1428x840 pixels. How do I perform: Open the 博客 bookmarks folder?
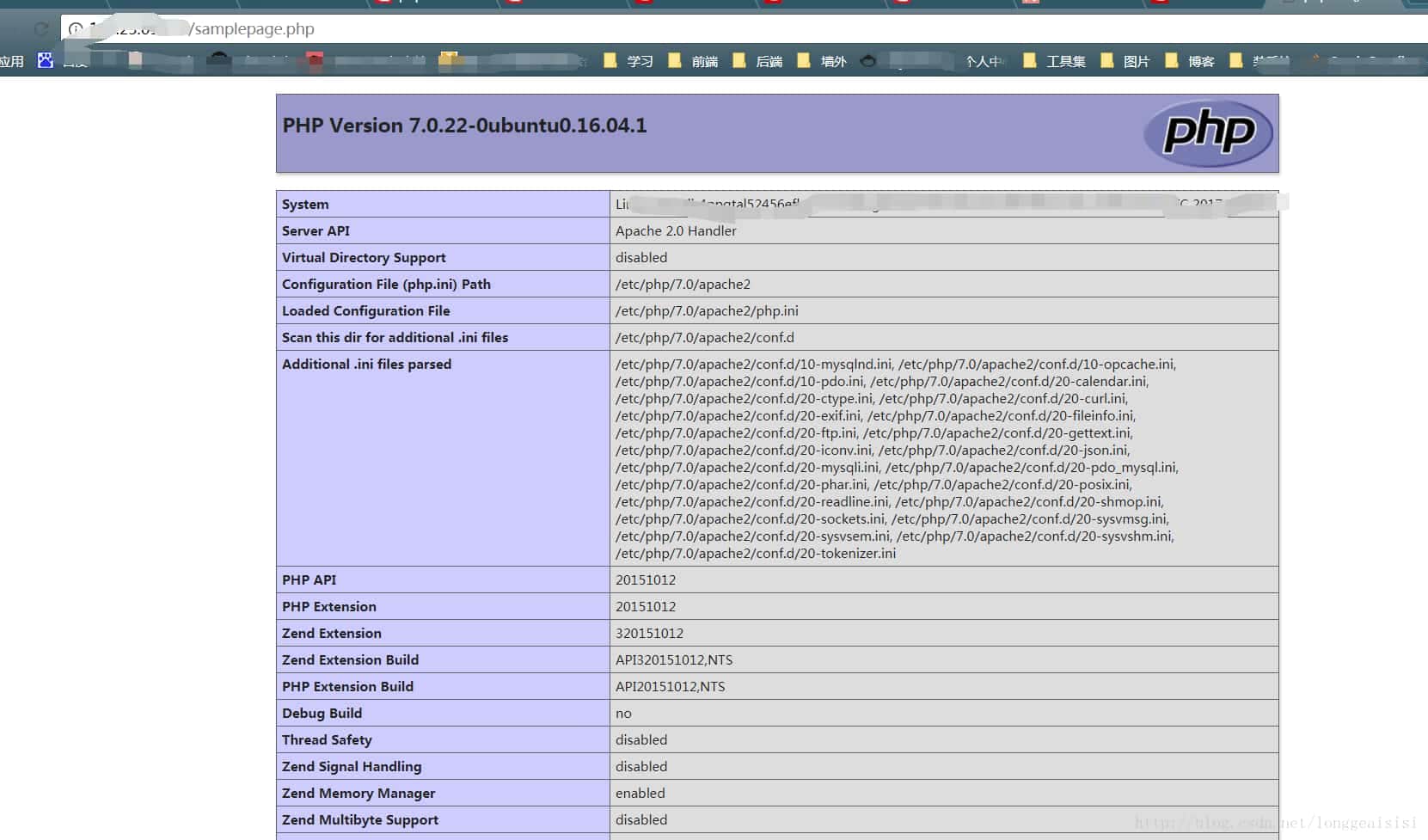(x=1190, y=61)
